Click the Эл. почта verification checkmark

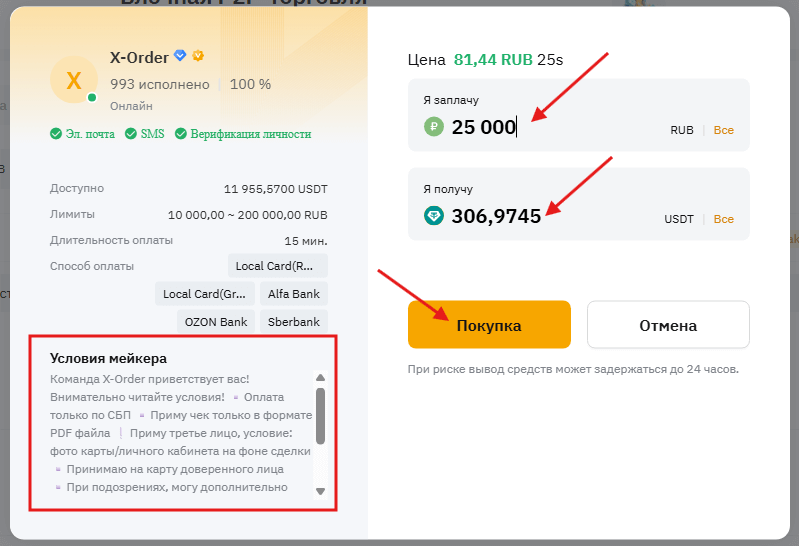[x=56, y=134]
